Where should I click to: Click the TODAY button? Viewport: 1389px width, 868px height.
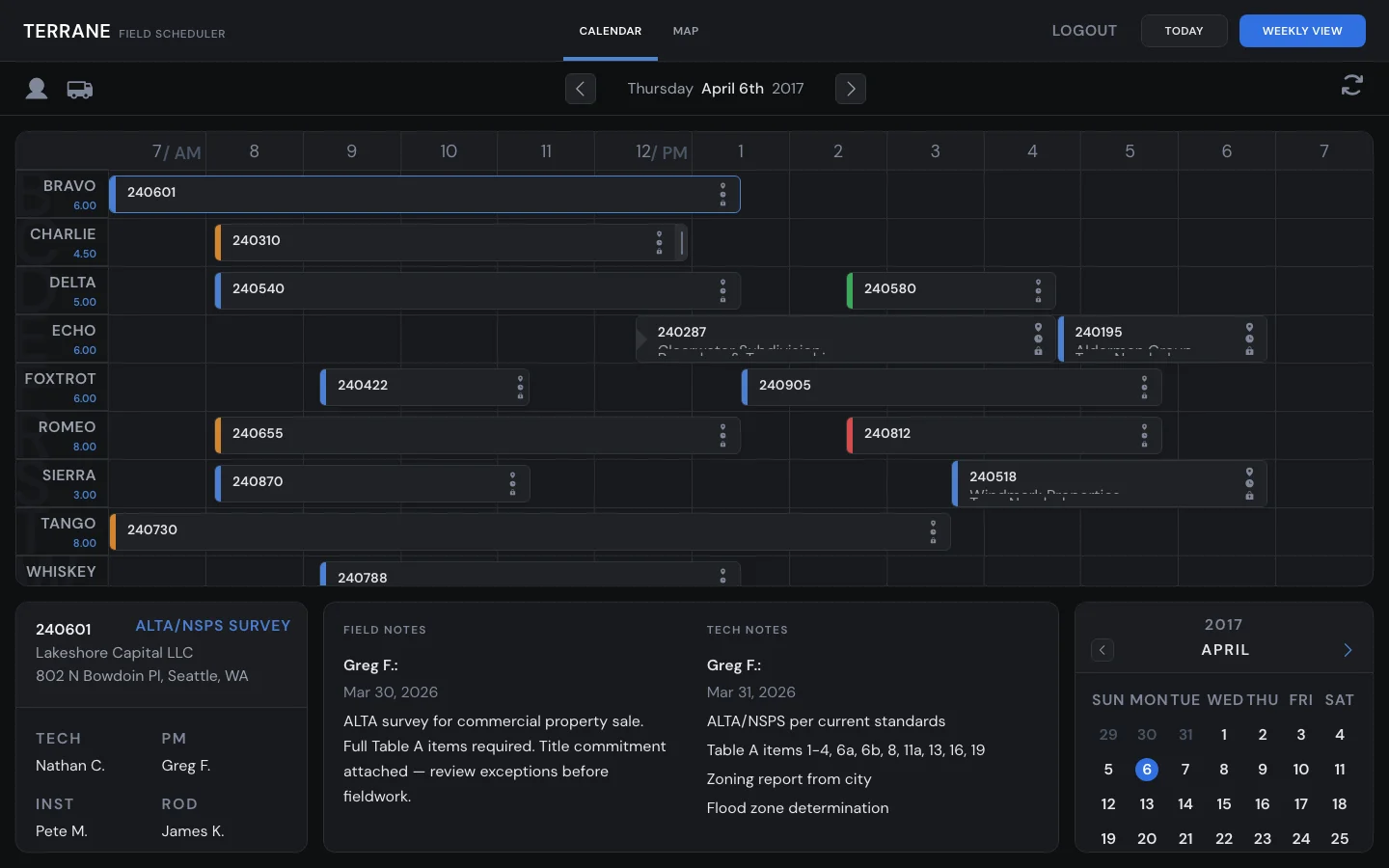tap(1184, 31)
